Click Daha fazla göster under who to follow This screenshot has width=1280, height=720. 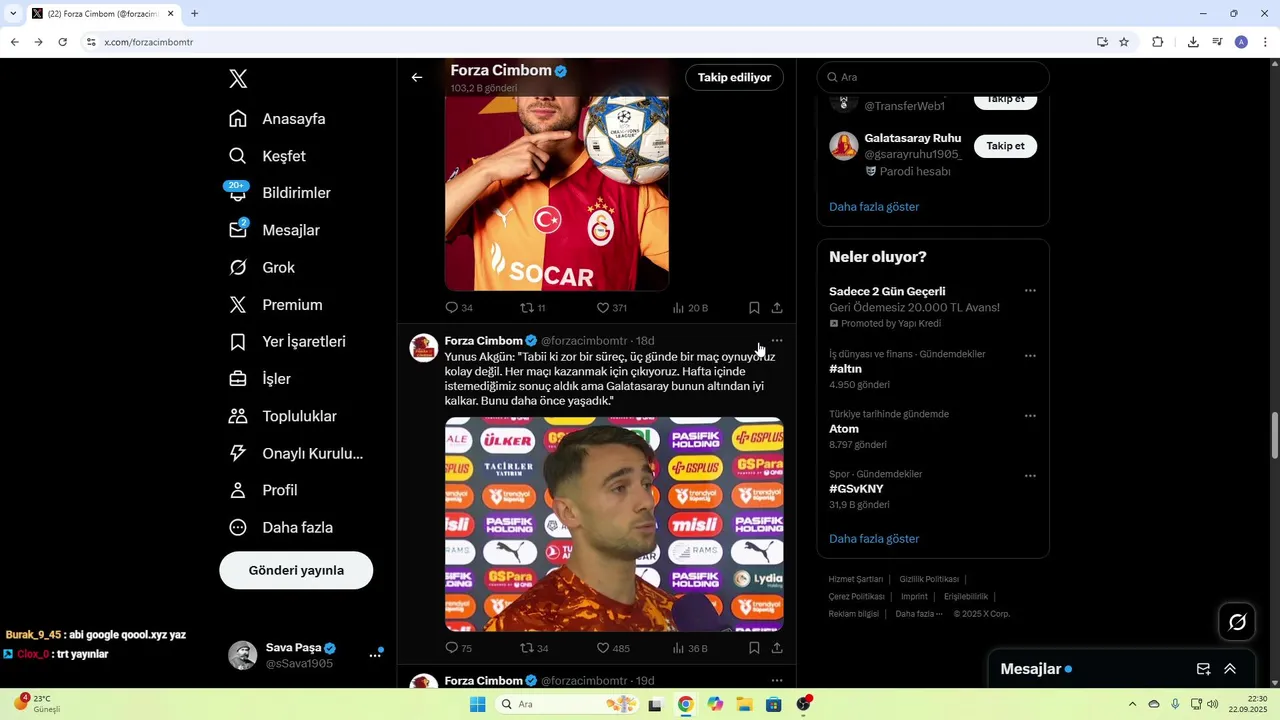tap(874, 207)
